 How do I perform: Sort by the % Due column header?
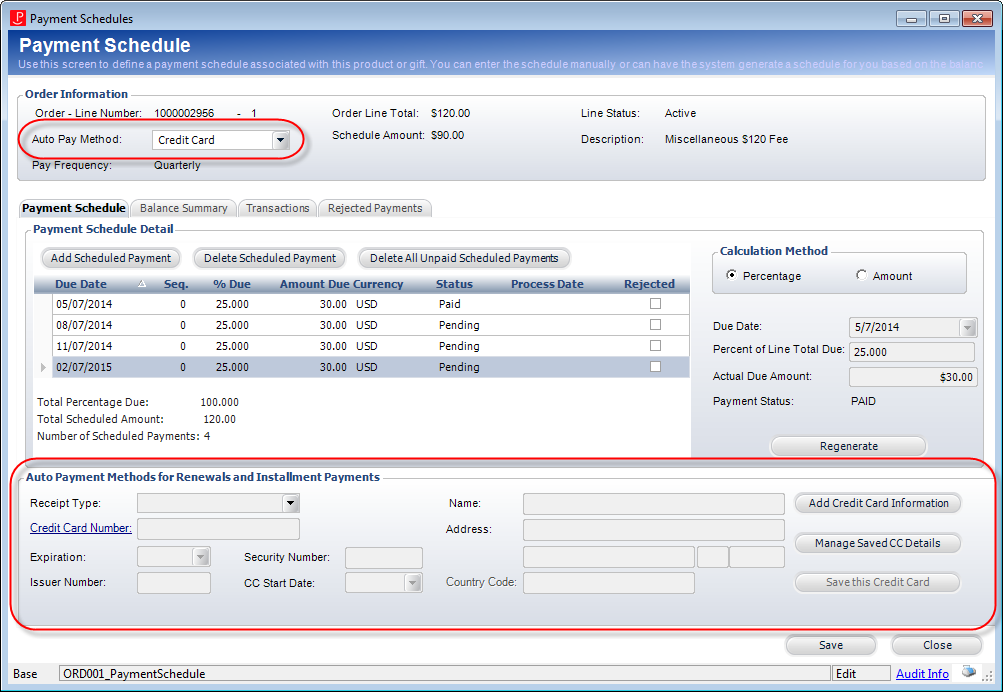coord(232,284)
